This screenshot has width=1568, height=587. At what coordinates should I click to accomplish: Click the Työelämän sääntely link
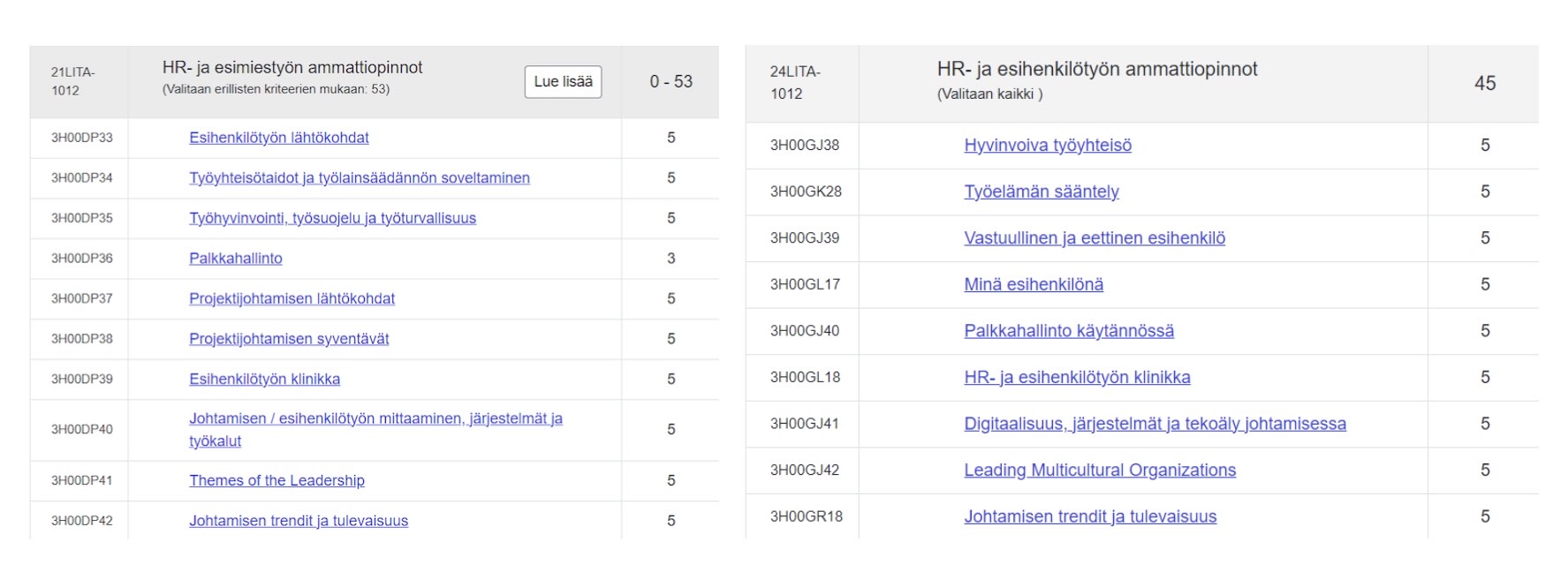(x=1042, y=192)
